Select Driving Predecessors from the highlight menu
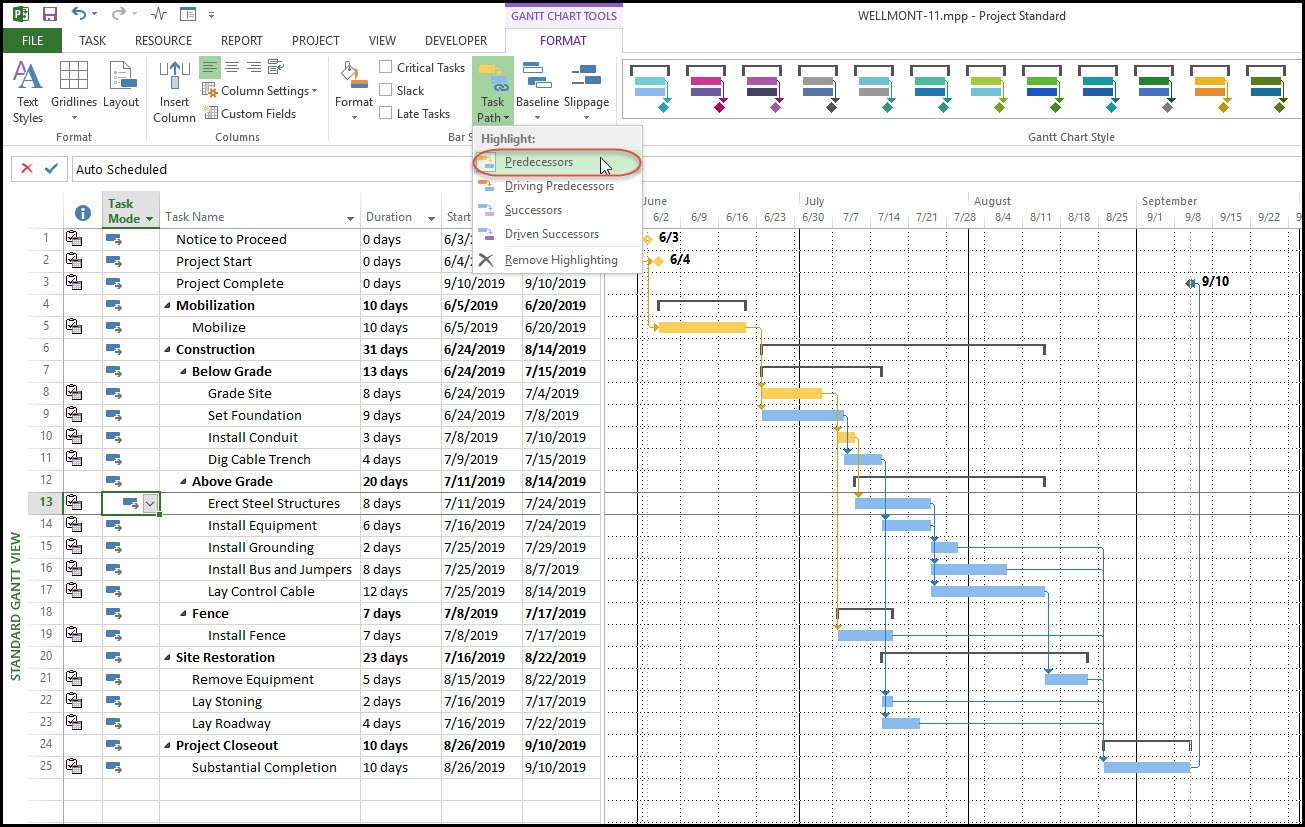The height and width of the screenshot is (827, 1305). click(x=560, y=186)
